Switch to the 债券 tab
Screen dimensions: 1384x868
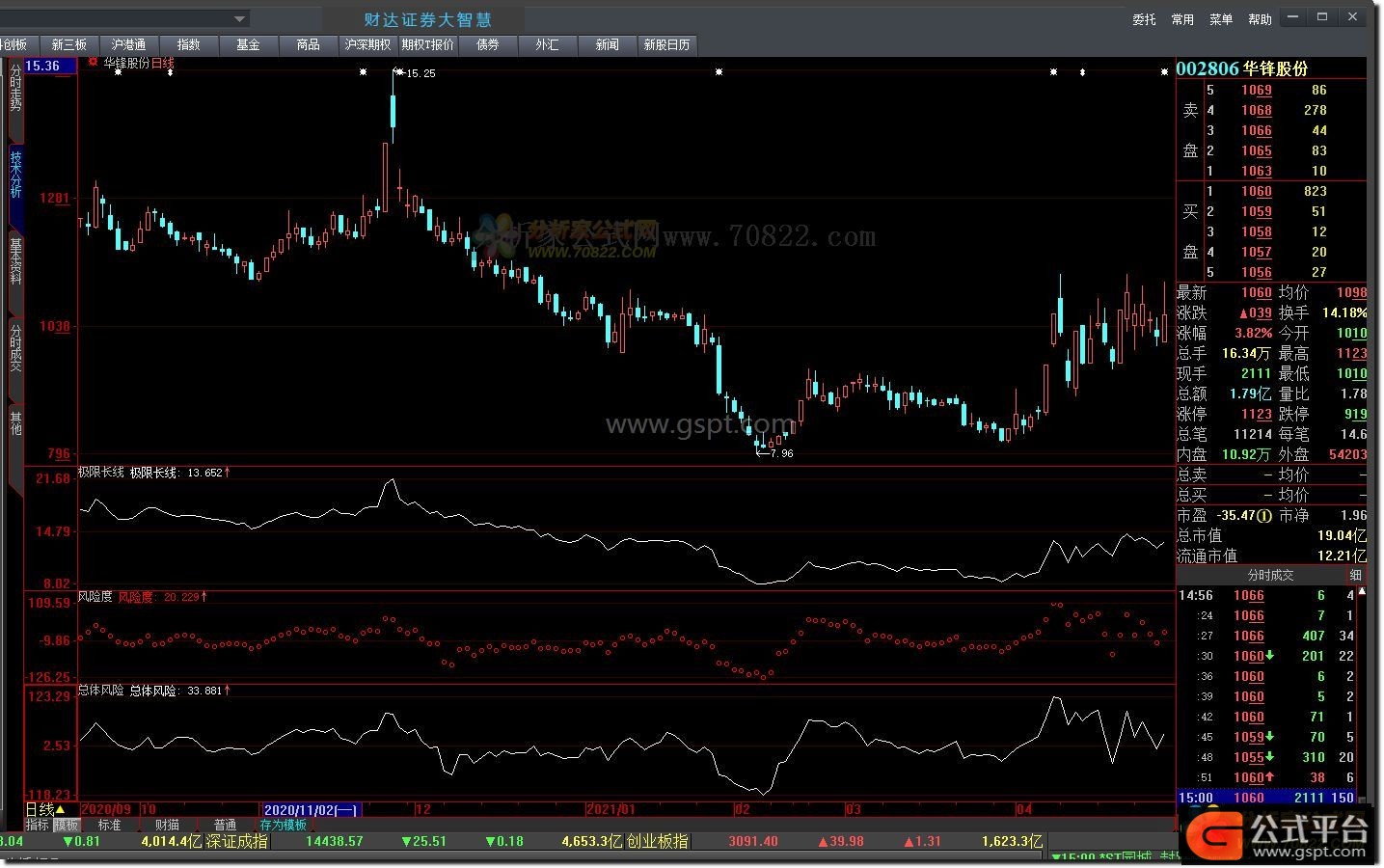point(487,44)
